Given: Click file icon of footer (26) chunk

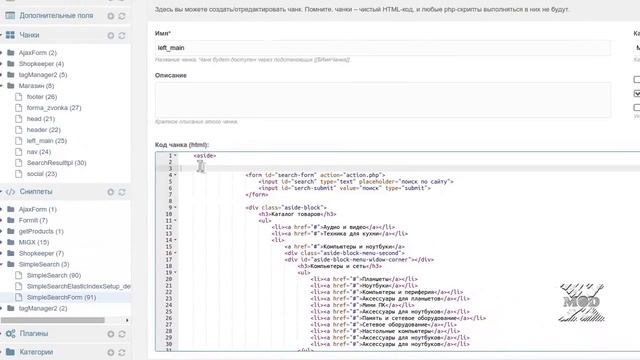Looking at the screenshot, I should click(x=18, y=97).
